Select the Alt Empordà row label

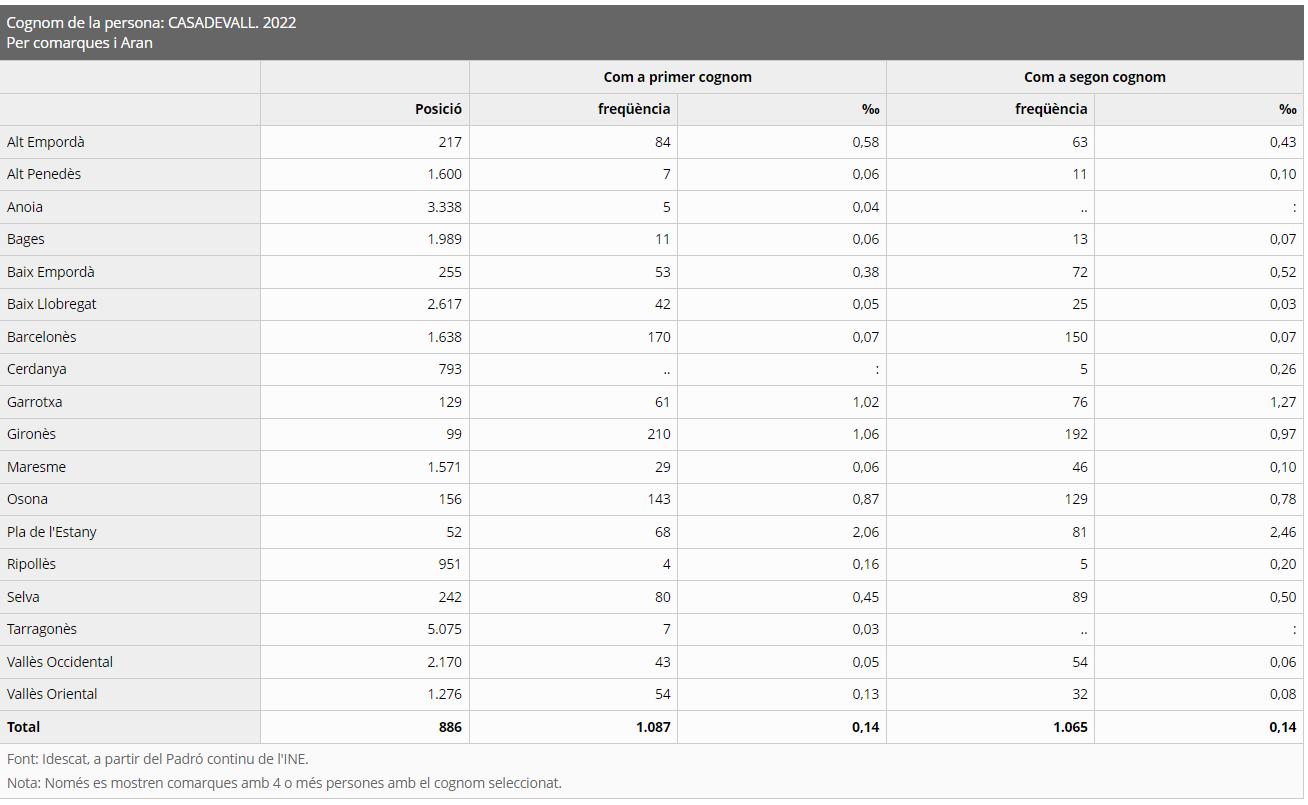46,142
